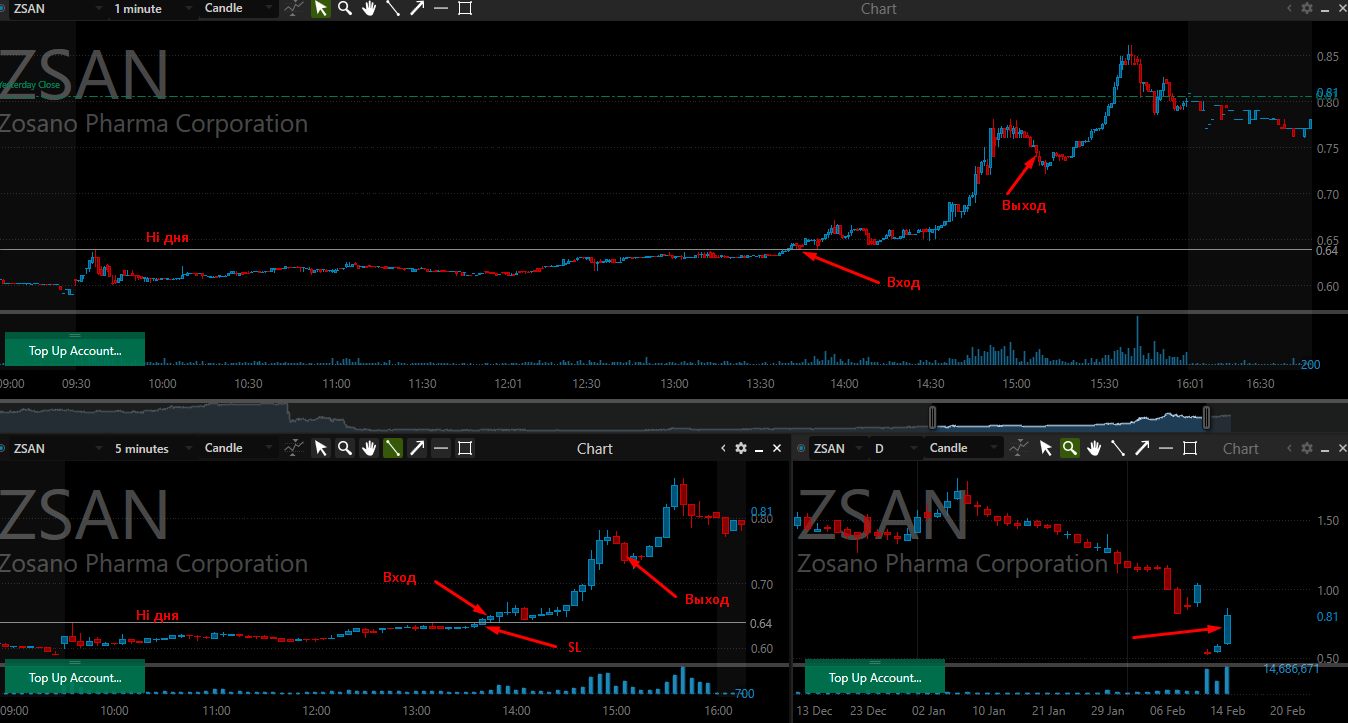The image size is (1348, 723).
Task: Click Yesterday Close label on 1 minute chart
Action: (x=30, y=85)
